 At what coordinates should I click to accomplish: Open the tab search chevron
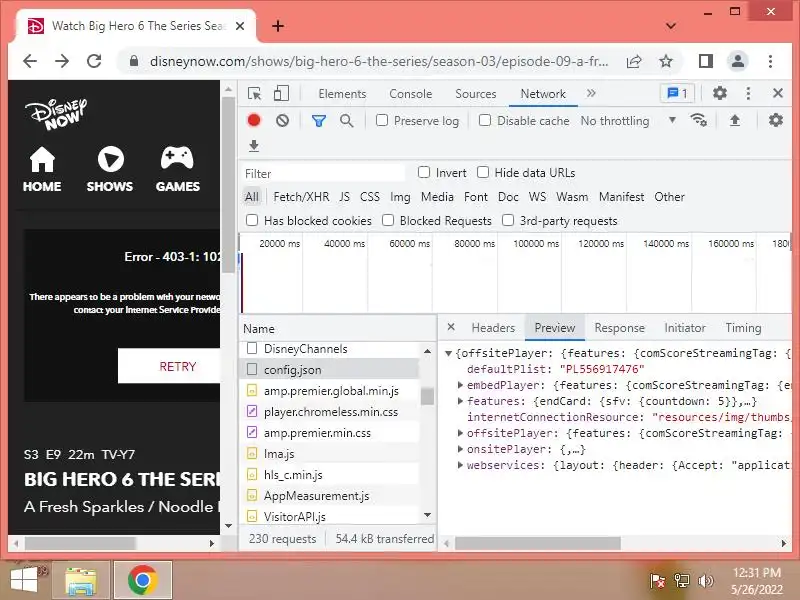coord(671,26)
